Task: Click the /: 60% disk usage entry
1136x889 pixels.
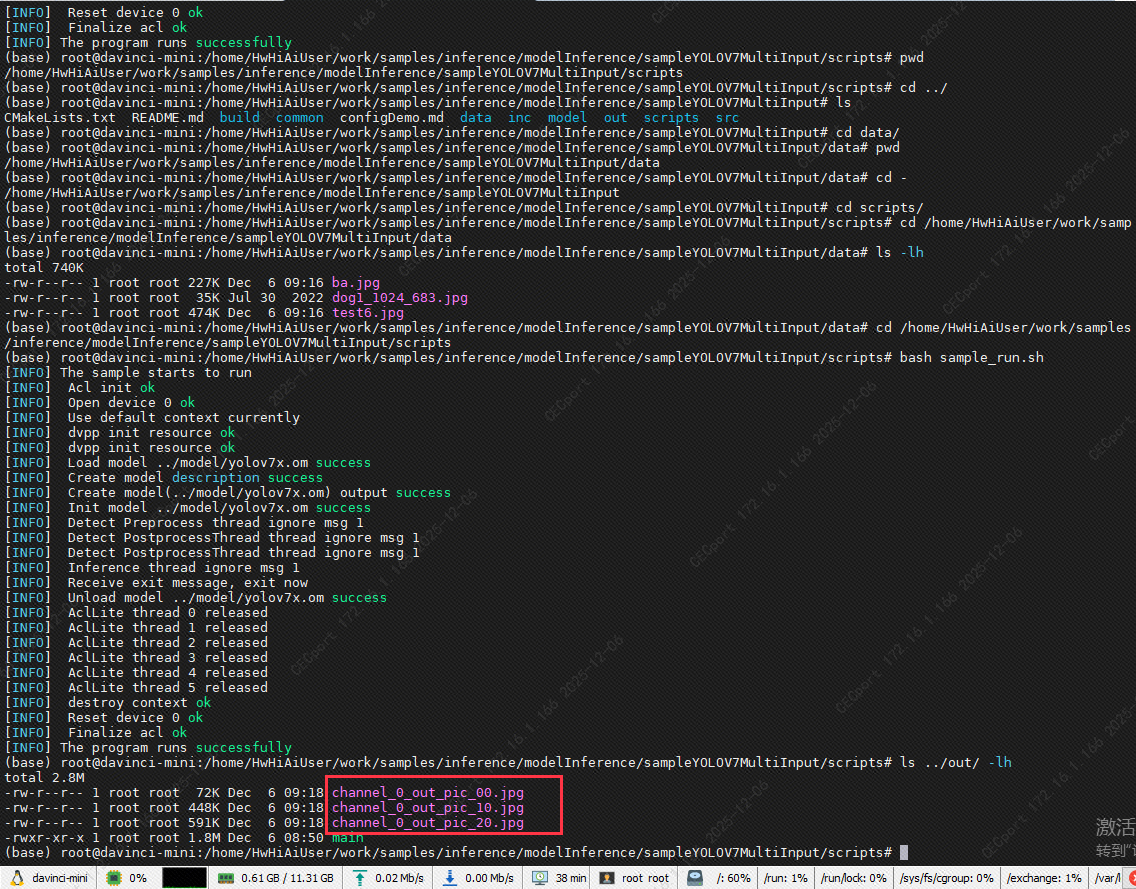Action: [x=733, y=878]
